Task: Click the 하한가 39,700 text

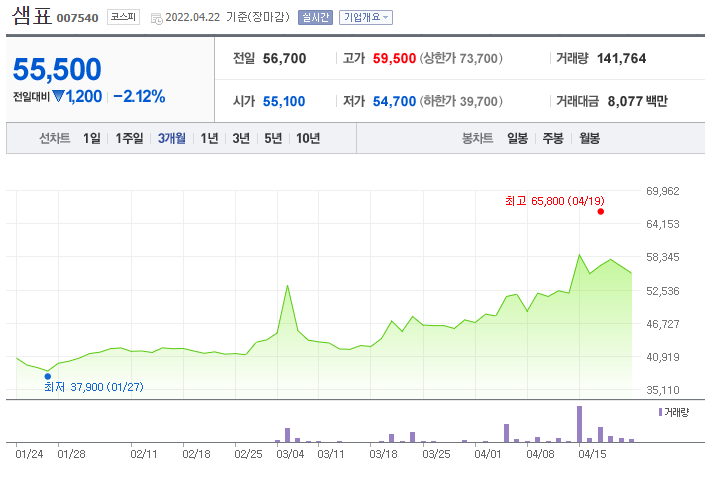Action: coord(461,101)
